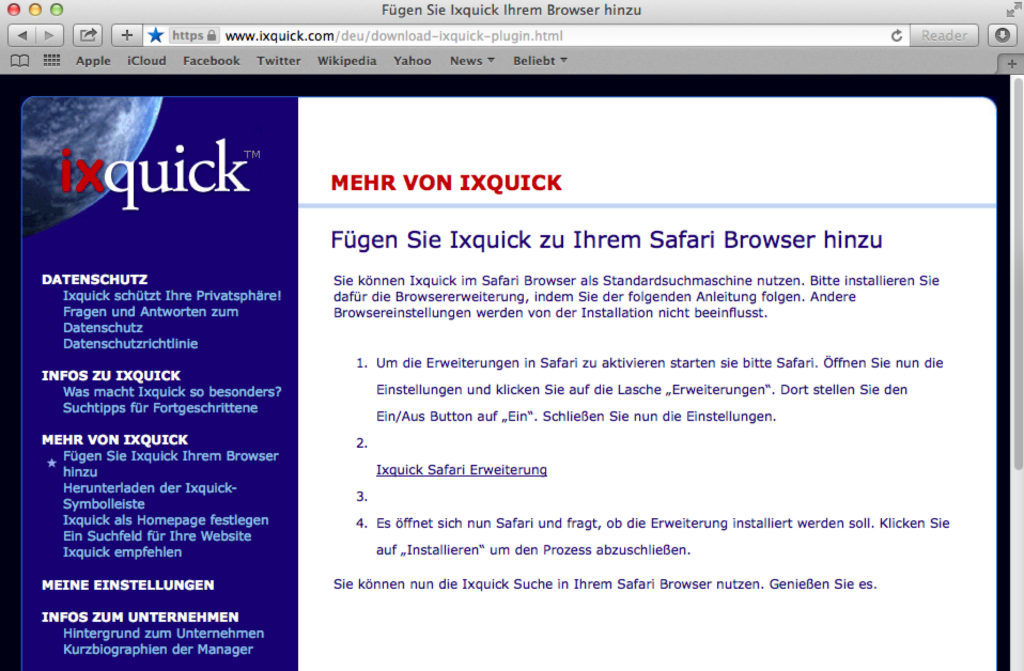Open the iCloud bookmark
Screen dimensions: 1024x671
click(x=146, y=61)
